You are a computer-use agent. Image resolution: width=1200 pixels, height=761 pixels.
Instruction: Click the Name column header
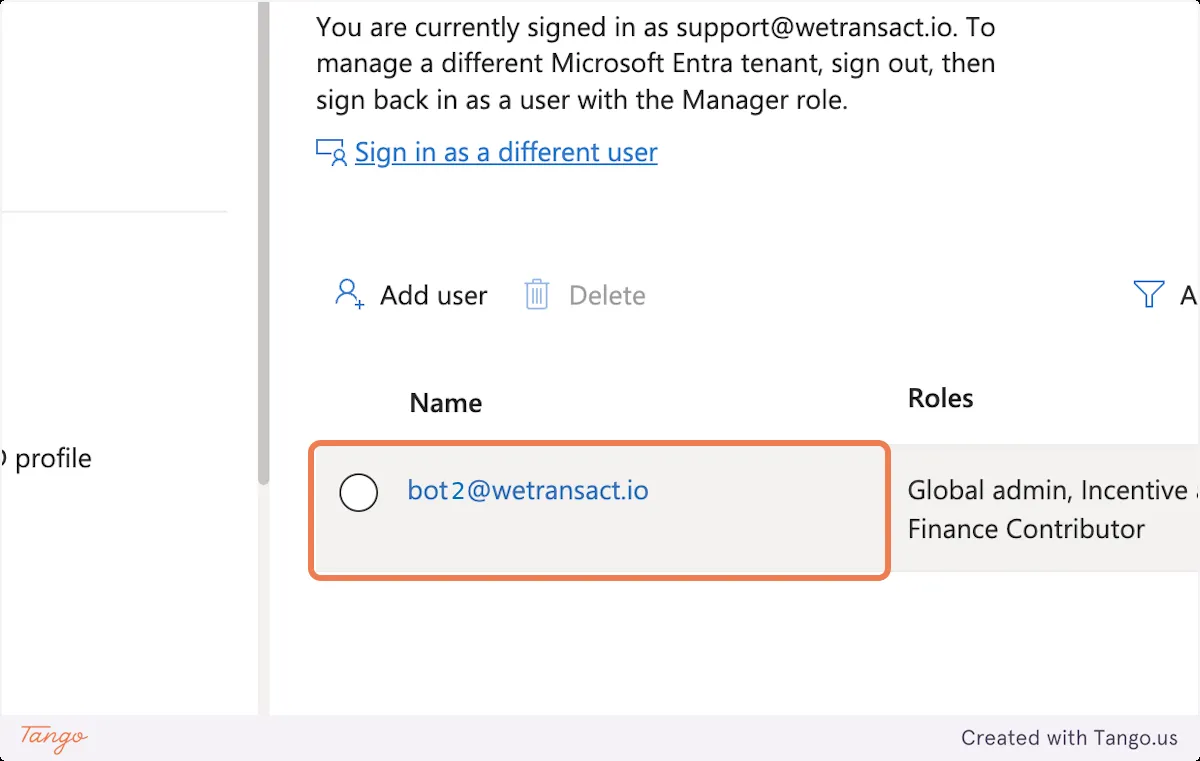(446, 402)
